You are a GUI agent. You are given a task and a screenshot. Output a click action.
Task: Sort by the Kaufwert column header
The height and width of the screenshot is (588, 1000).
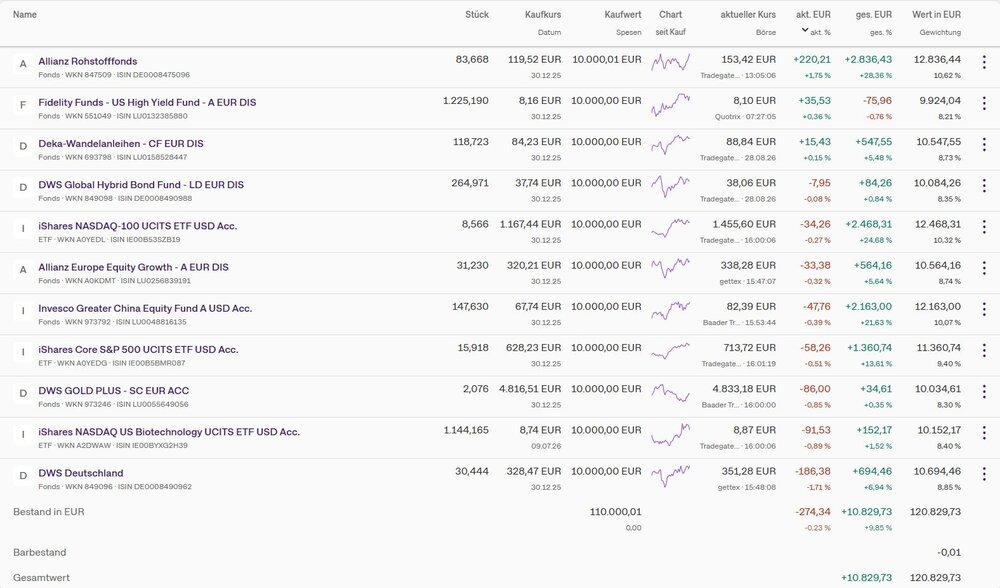pos(623,15)
